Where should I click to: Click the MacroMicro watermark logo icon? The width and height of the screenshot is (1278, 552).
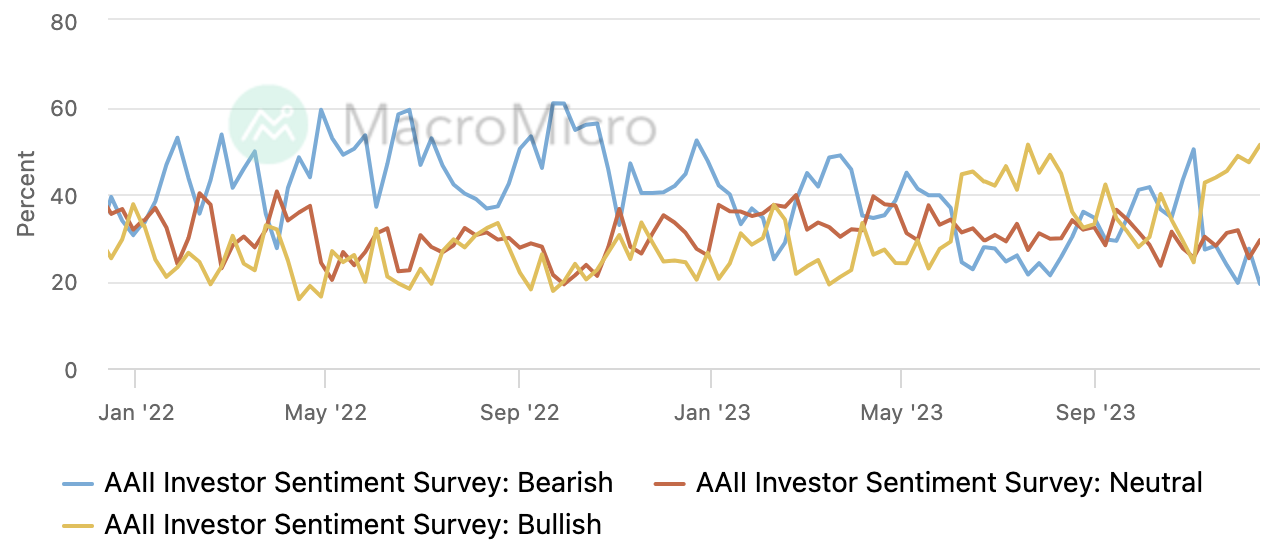click(268, 125)
